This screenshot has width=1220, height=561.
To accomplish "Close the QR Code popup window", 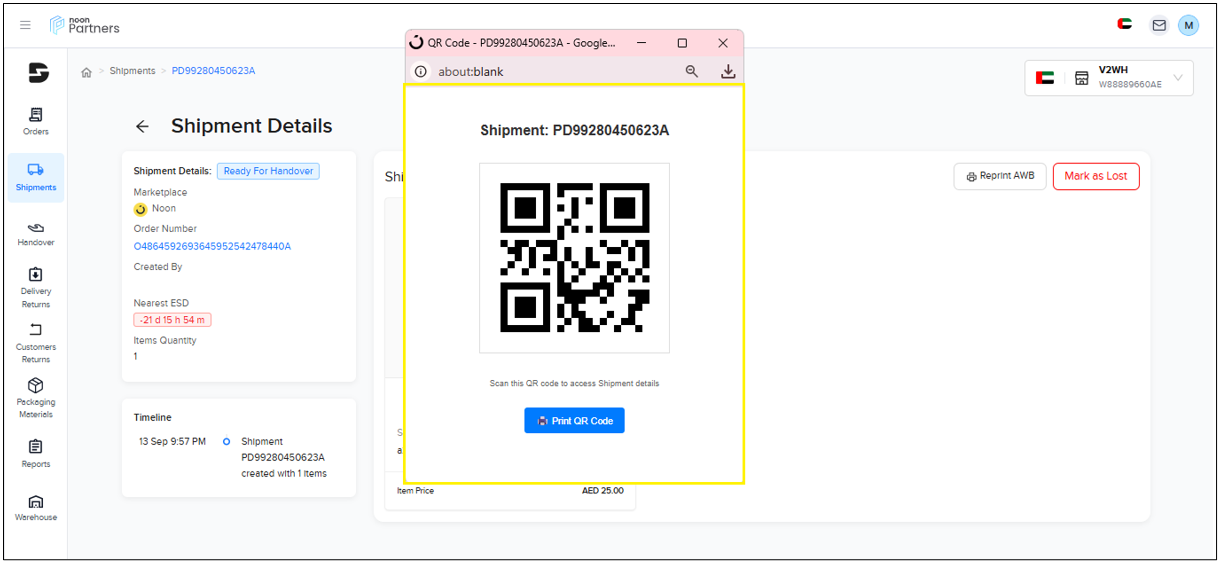I will (723, 43).
